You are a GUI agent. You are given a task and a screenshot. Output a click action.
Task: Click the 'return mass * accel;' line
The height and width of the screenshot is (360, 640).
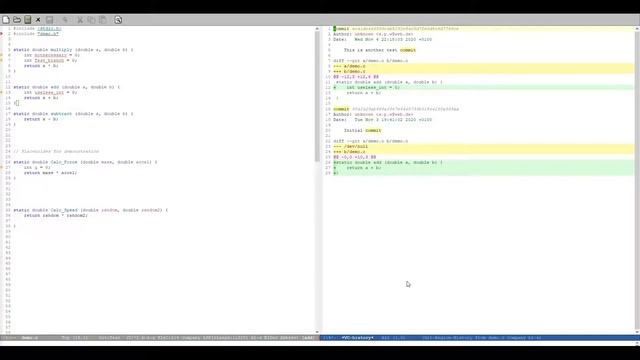50,173
